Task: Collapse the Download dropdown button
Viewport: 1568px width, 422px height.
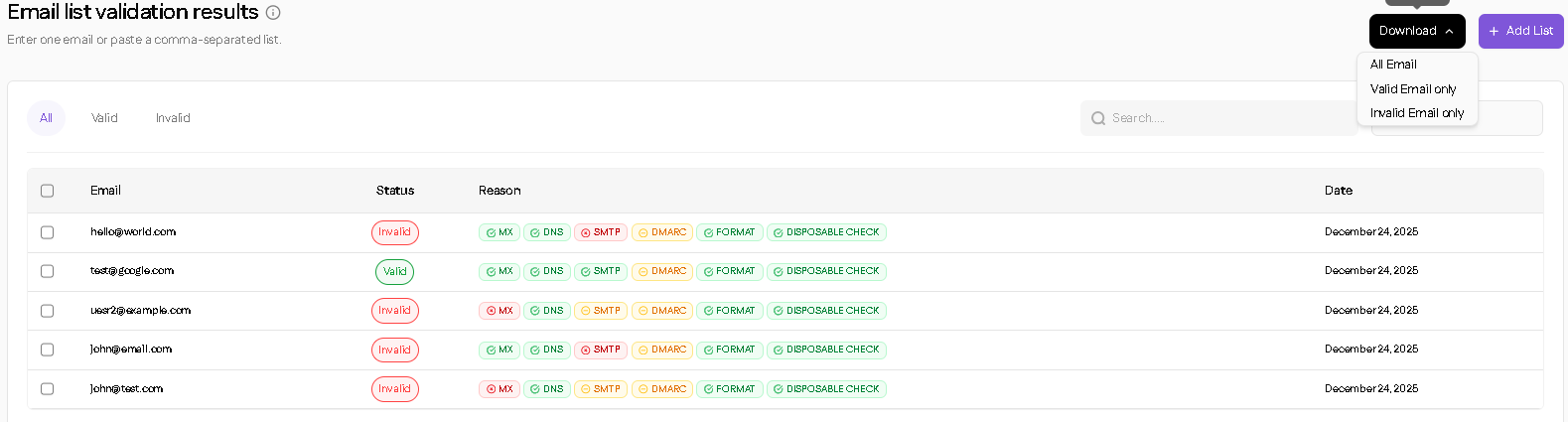Action: [1416, 31]
